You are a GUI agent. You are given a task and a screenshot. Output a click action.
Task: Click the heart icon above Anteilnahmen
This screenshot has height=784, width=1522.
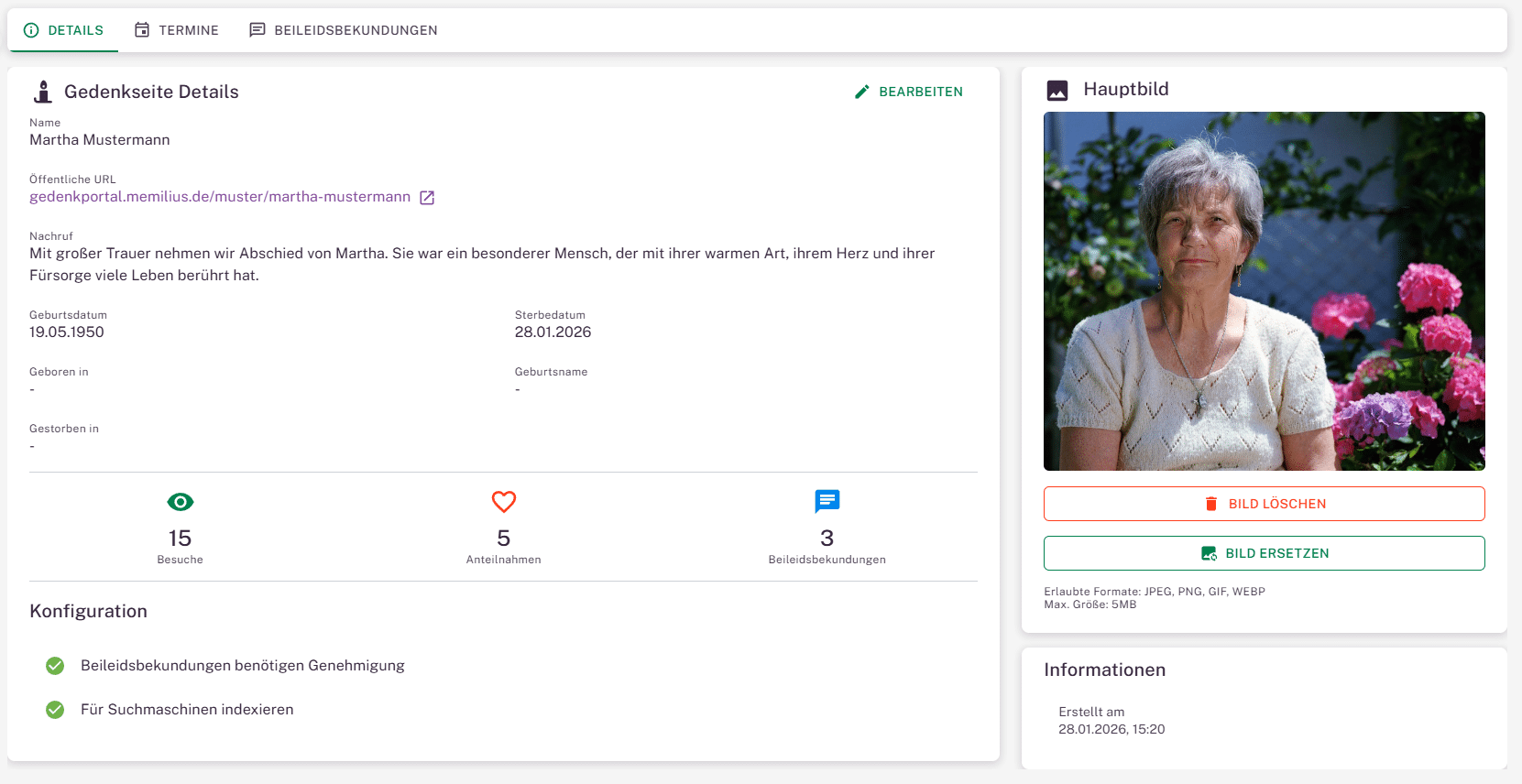[x=504, y=502]
